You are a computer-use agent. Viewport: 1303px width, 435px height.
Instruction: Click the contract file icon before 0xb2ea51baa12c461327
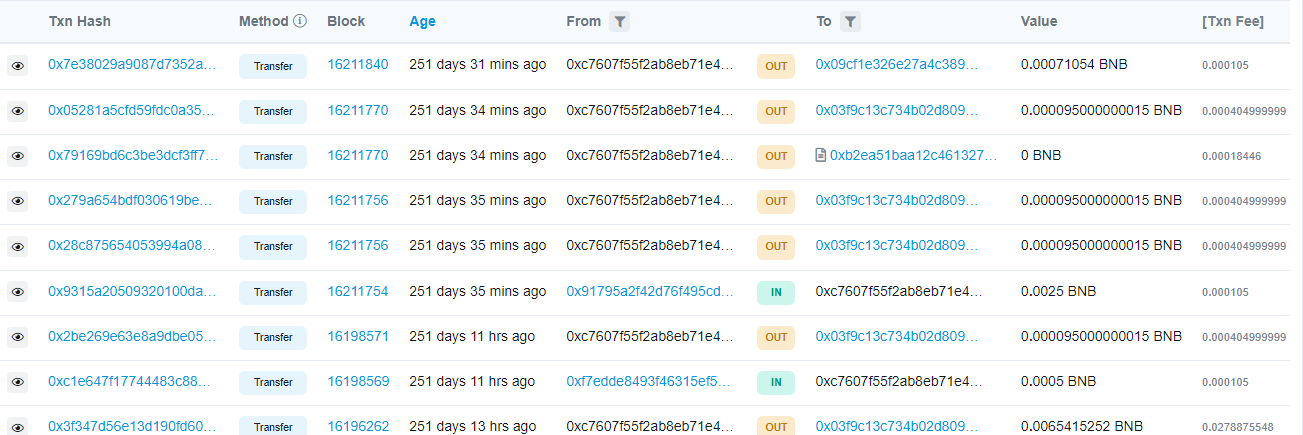click(821, 156)
